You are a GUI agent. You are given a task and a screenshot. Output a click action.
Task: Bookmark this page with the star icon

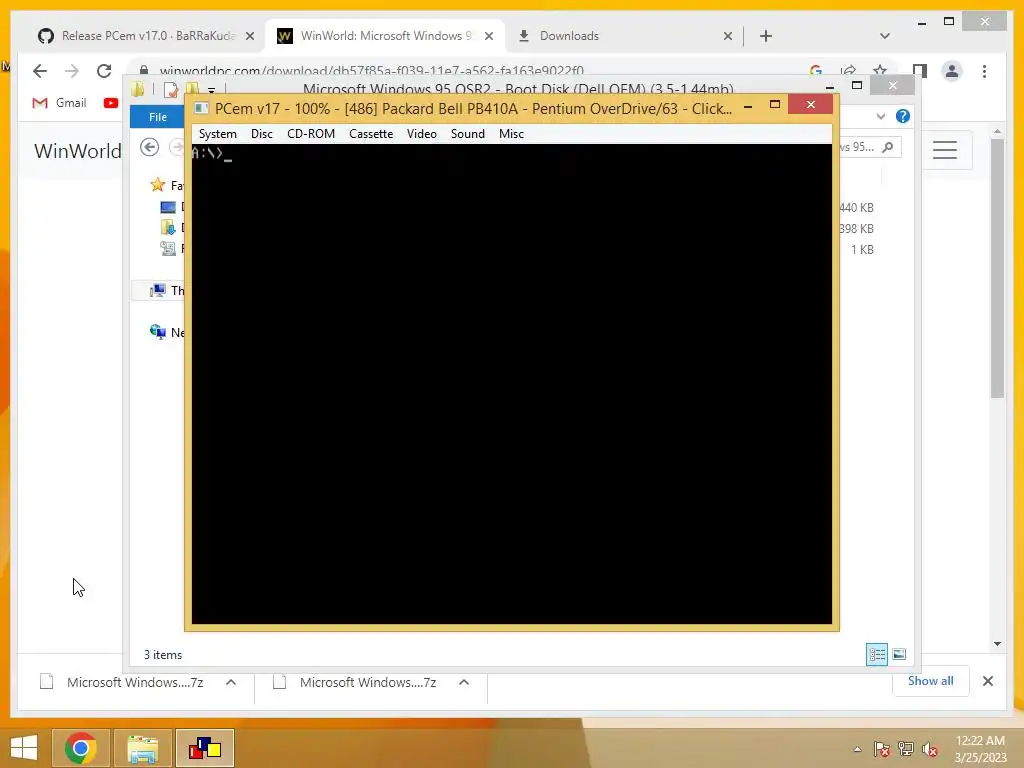880,70
